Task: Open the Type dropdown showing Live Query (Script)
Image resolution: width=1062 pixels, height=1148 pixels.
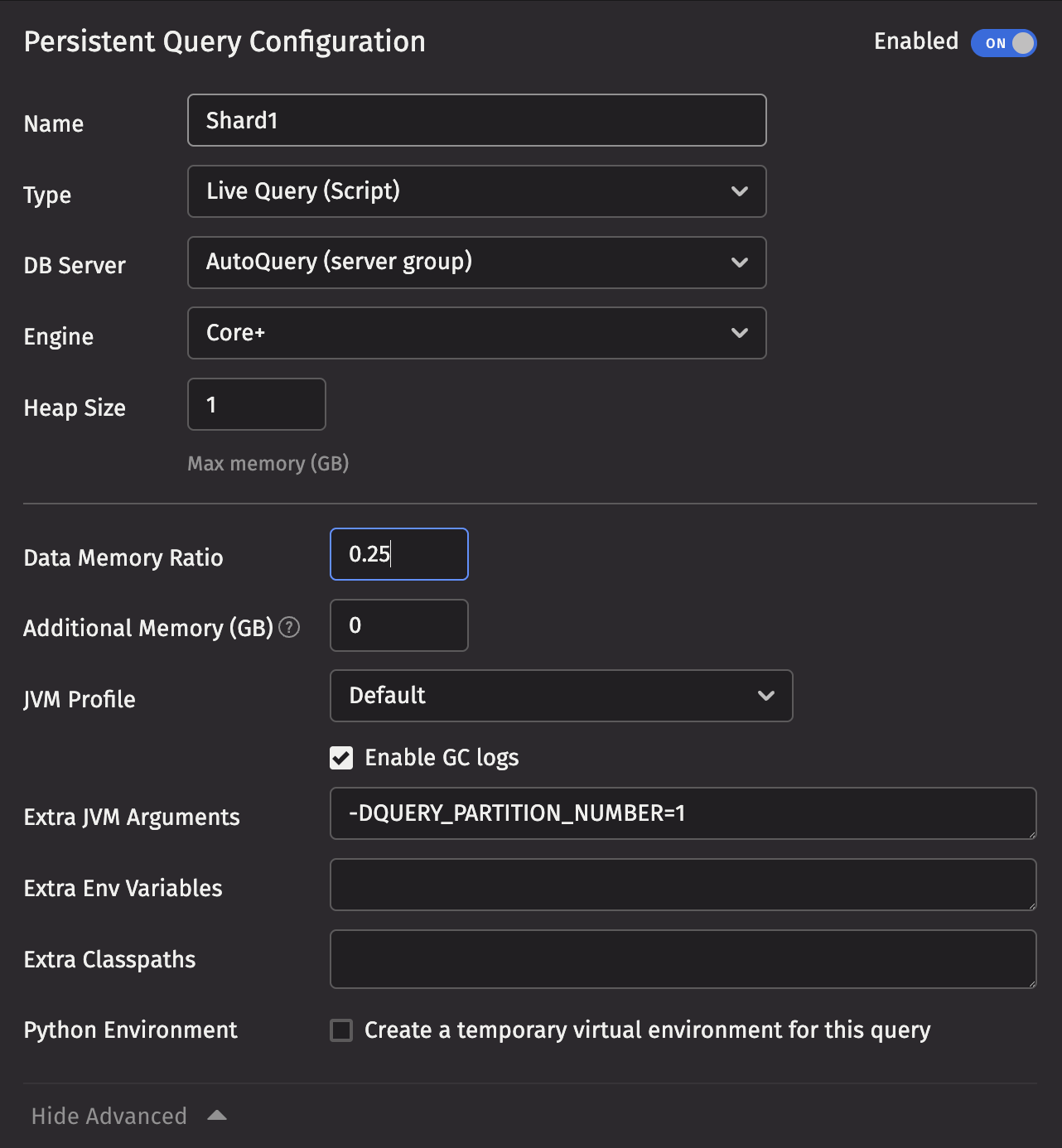Action: [476, 191]
